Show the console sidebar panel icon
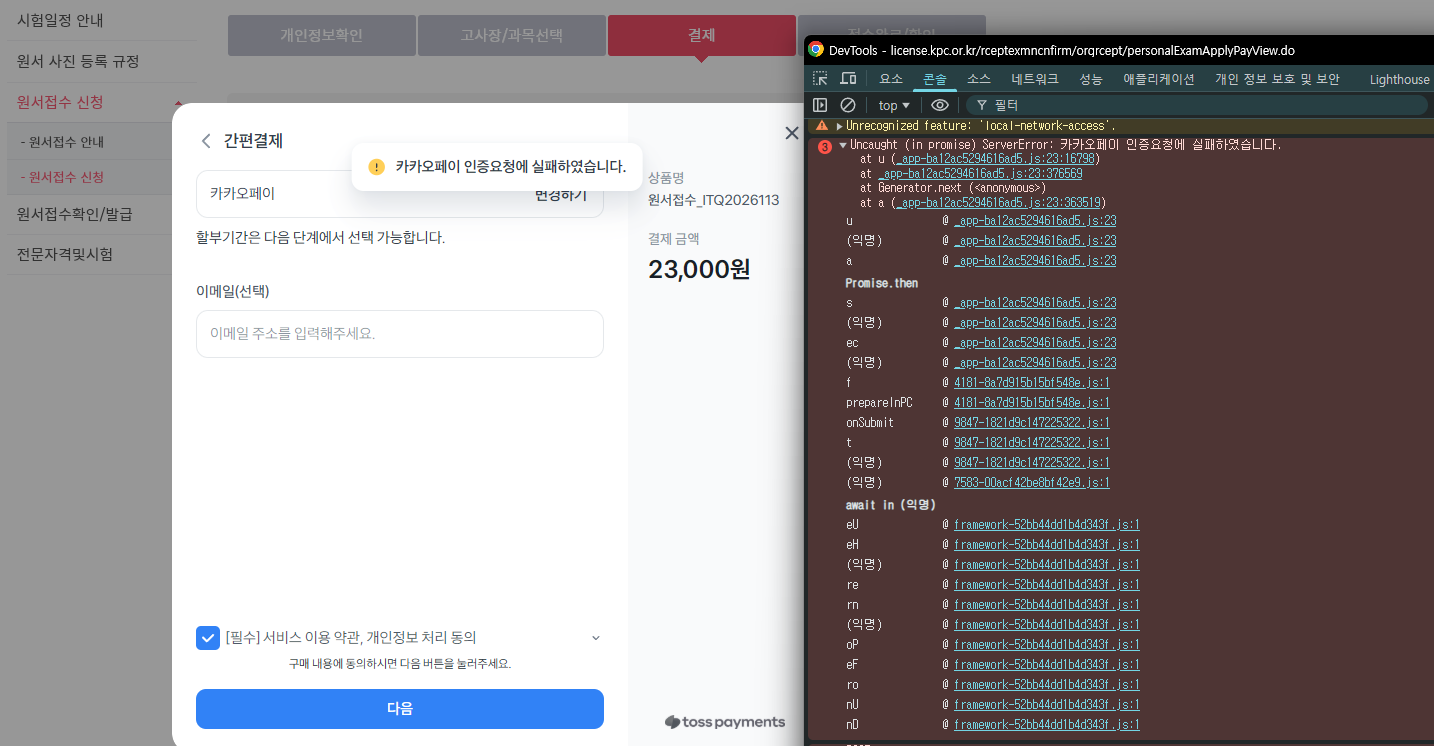Image resolution: width=1434 pixels, height=746 pixels. coord(820,105)
